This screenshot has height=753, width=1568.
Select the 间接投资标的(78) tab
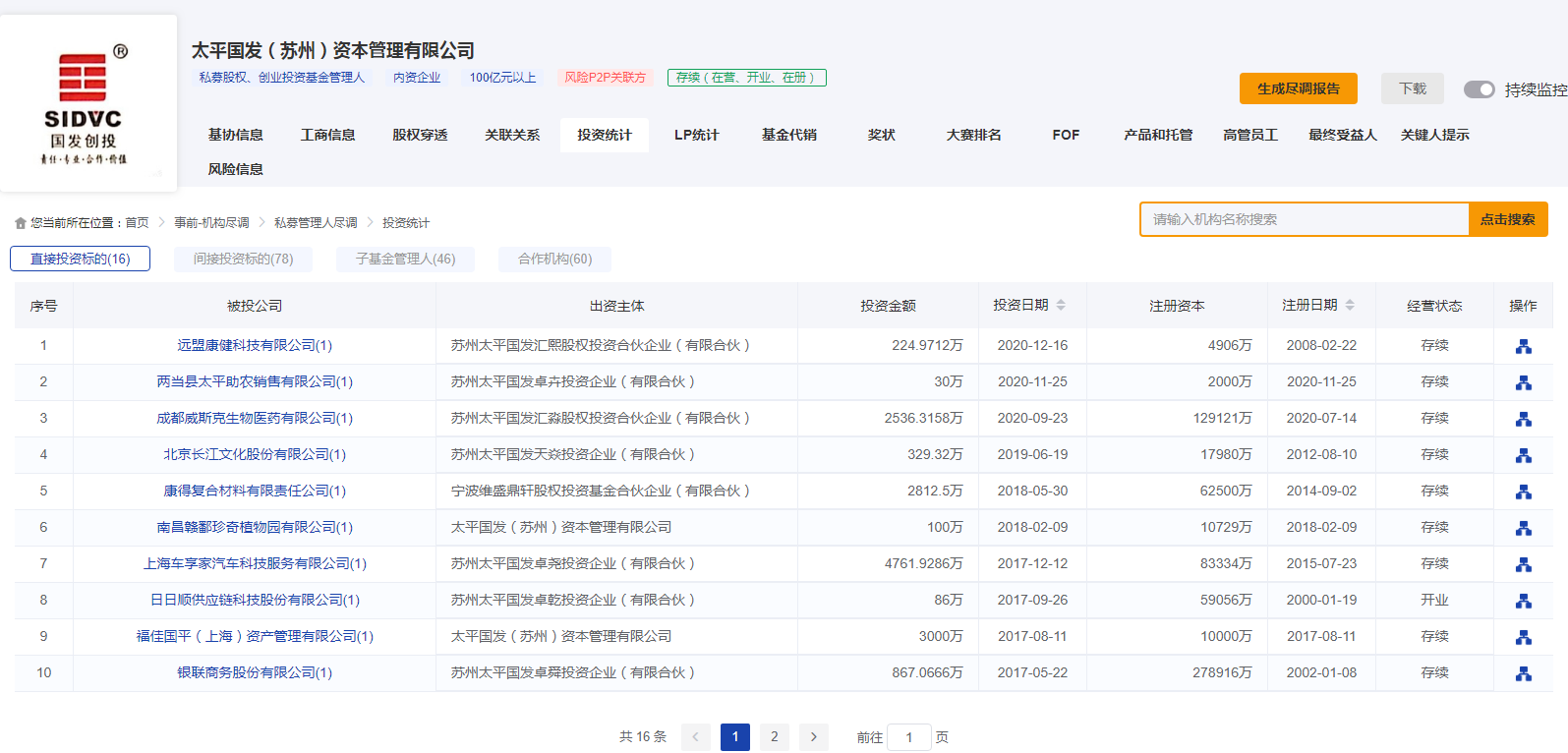[x=243, y=259]
